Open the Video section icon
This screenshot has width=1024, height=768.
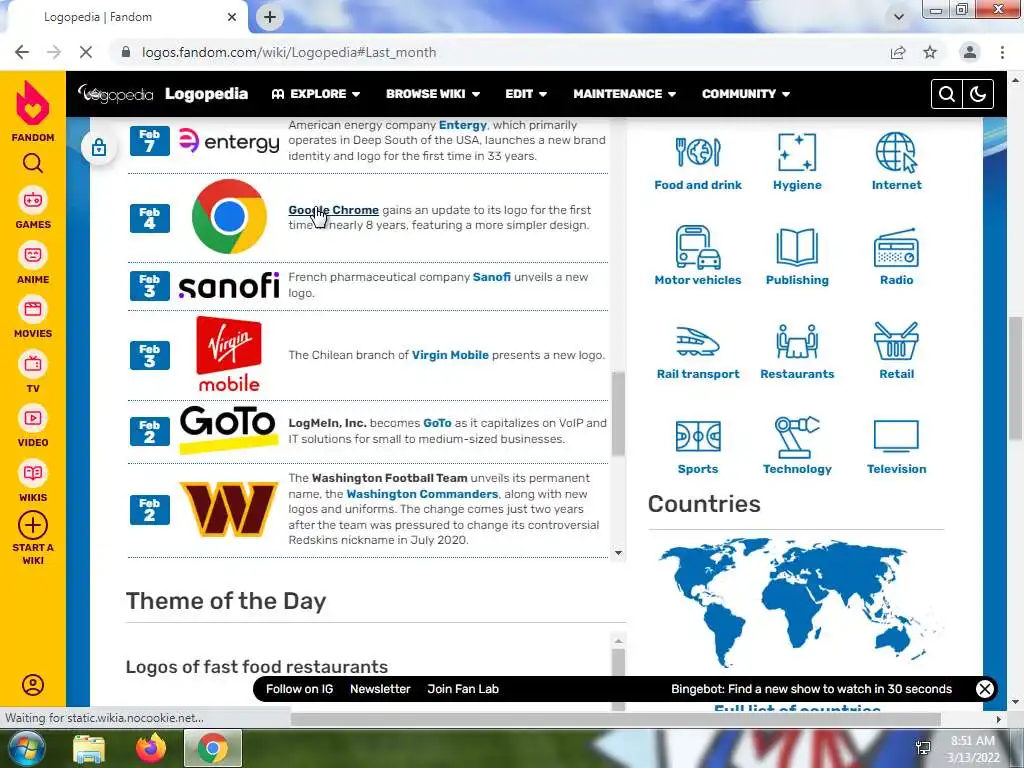[x=33, y=418]
